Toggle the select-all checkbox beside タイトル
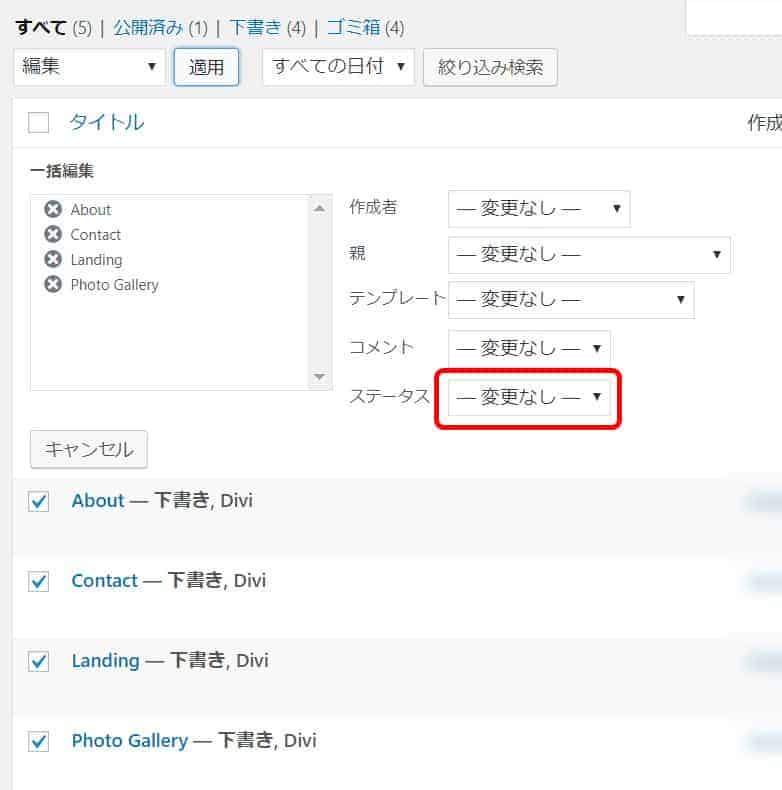The image size is (782, 790). (x=39, y=123)
